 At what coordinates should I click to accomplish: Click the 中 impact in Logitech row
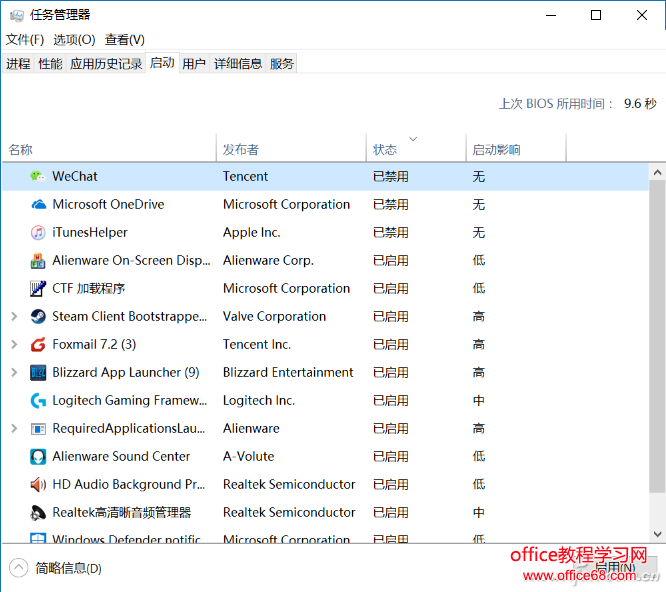479,400
